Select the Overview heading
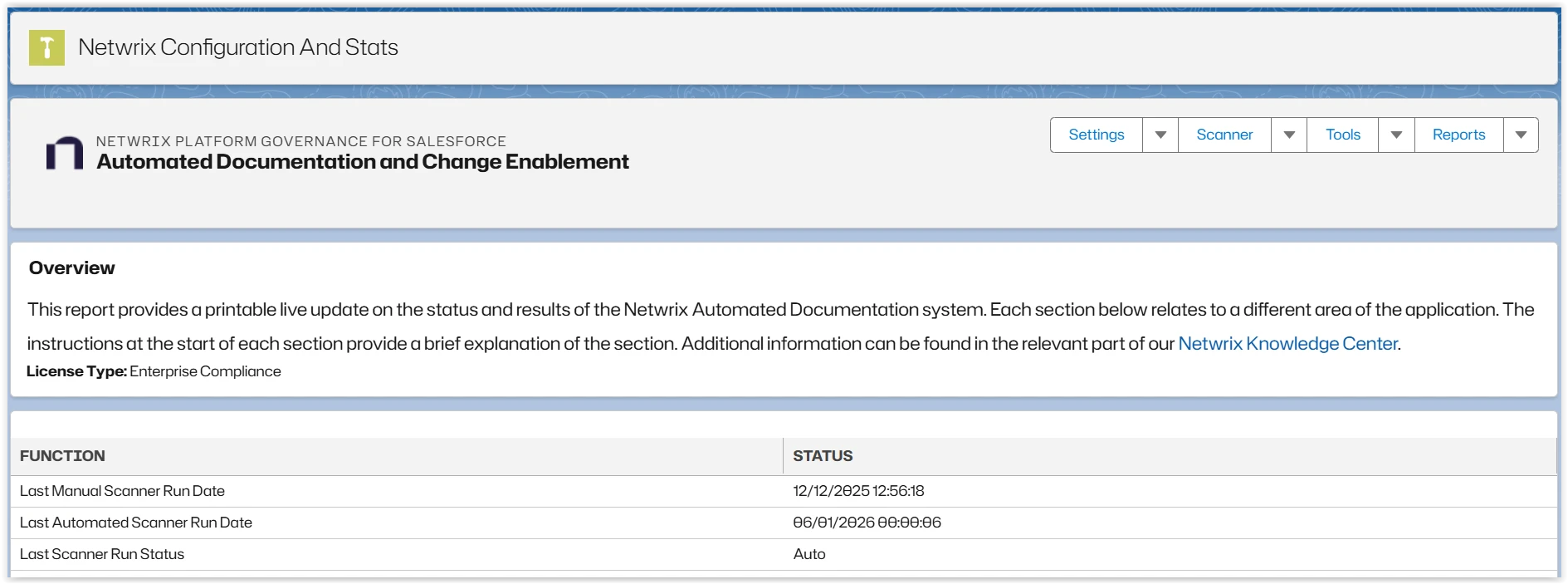Viewport: 1568px width, 584px height. pyautogui.click(x=72, y=267)
